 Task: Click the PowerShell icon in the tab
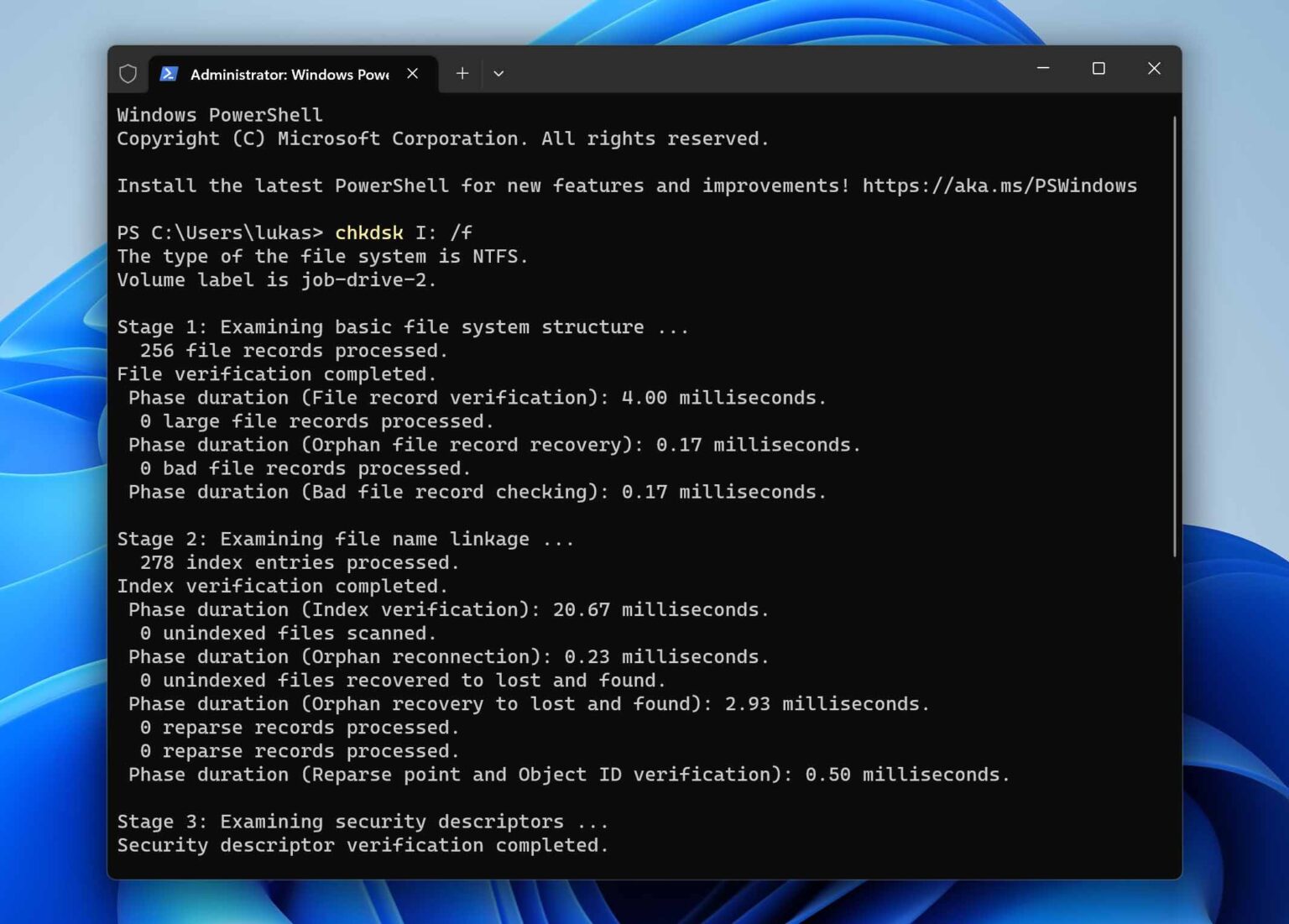[x=169, y=74]
